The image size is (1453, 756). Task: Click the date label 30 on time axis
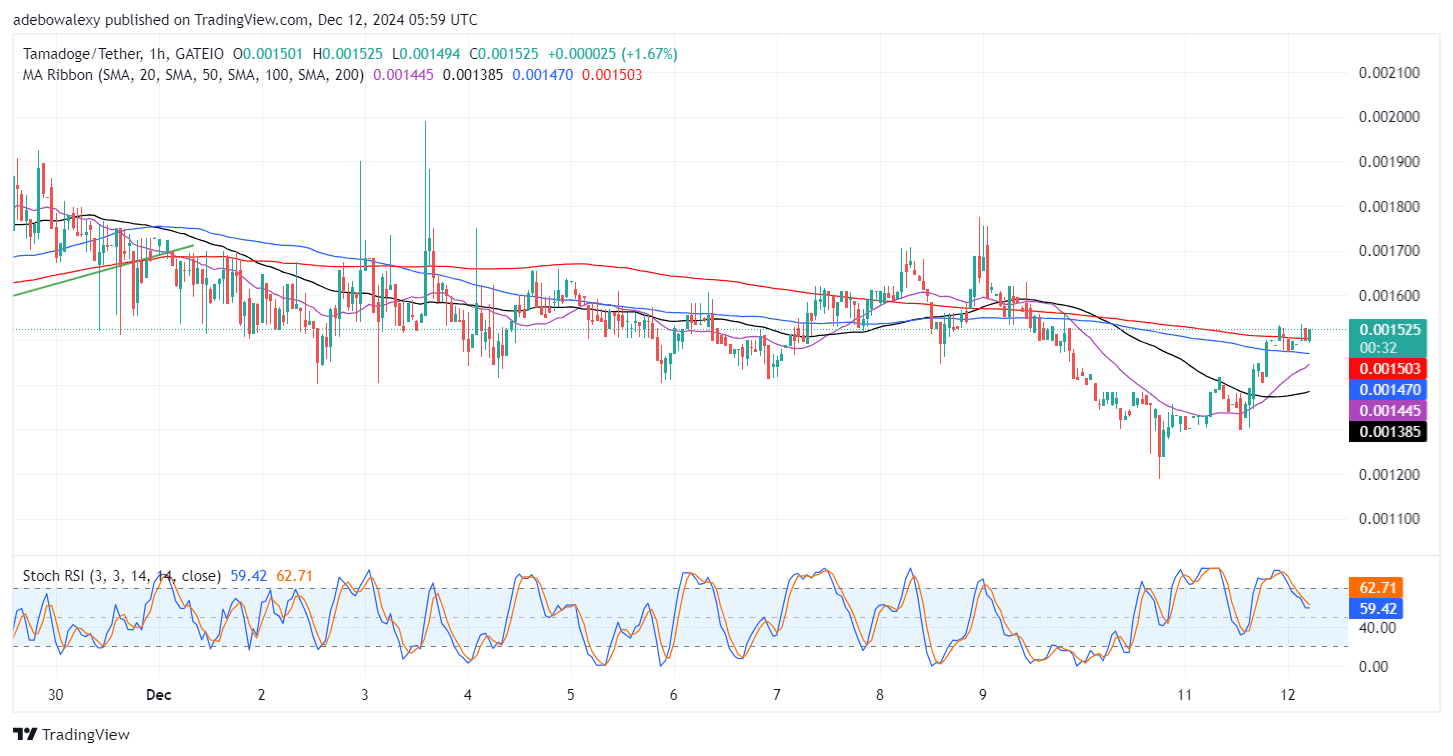[56, 695]
